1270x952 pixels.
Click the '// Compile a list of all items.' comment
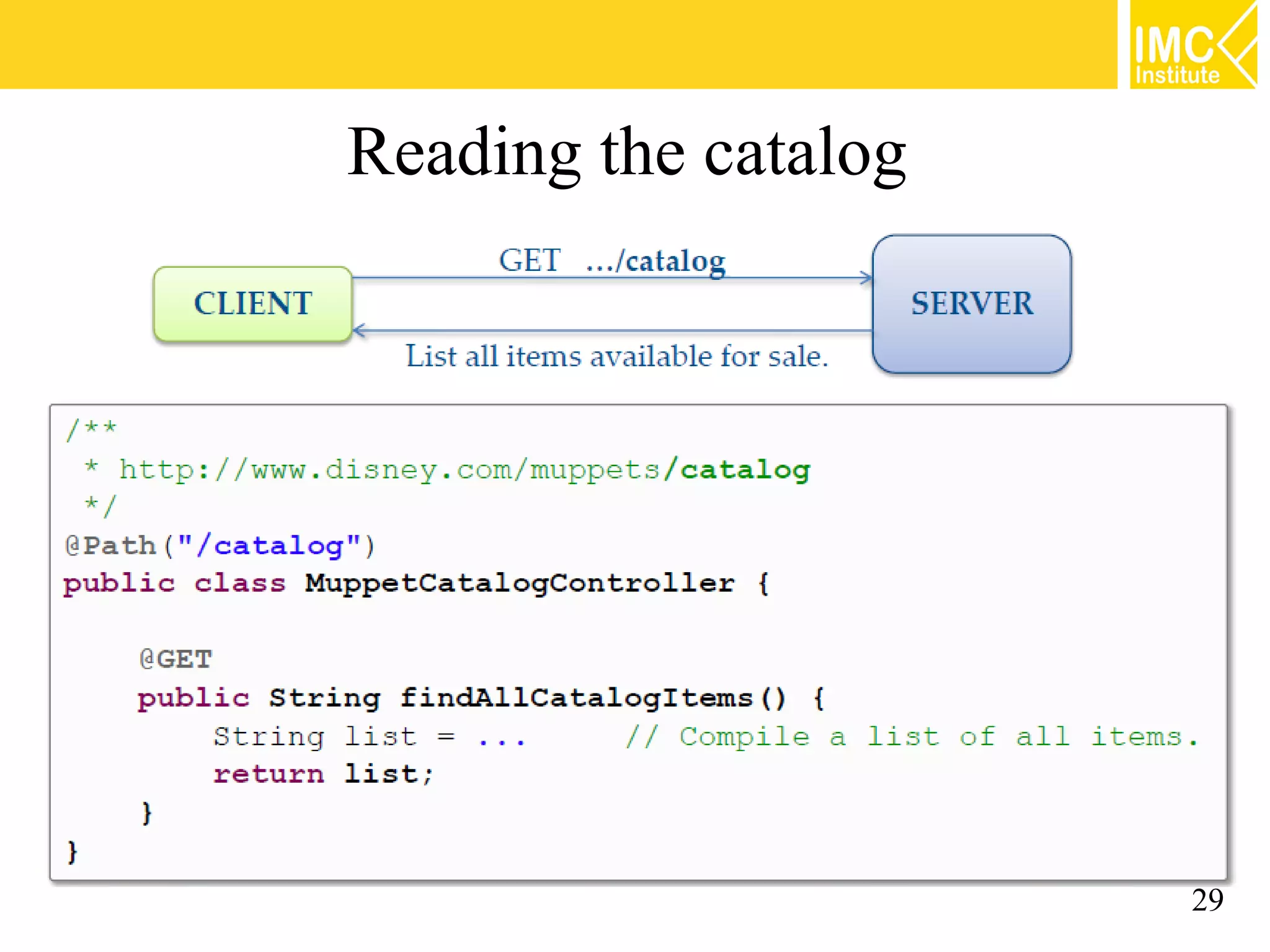coord(912,737)
